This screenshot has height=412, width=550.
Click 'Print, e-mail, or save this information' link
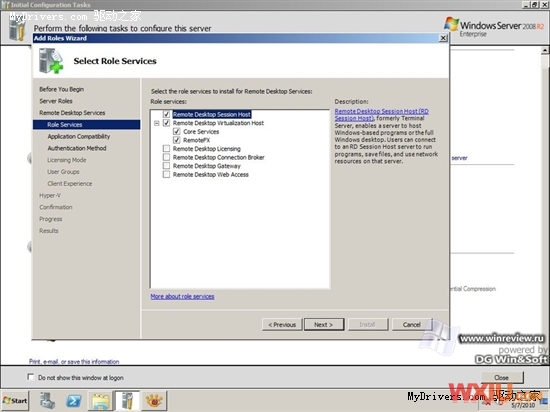(x=74, y=362)
